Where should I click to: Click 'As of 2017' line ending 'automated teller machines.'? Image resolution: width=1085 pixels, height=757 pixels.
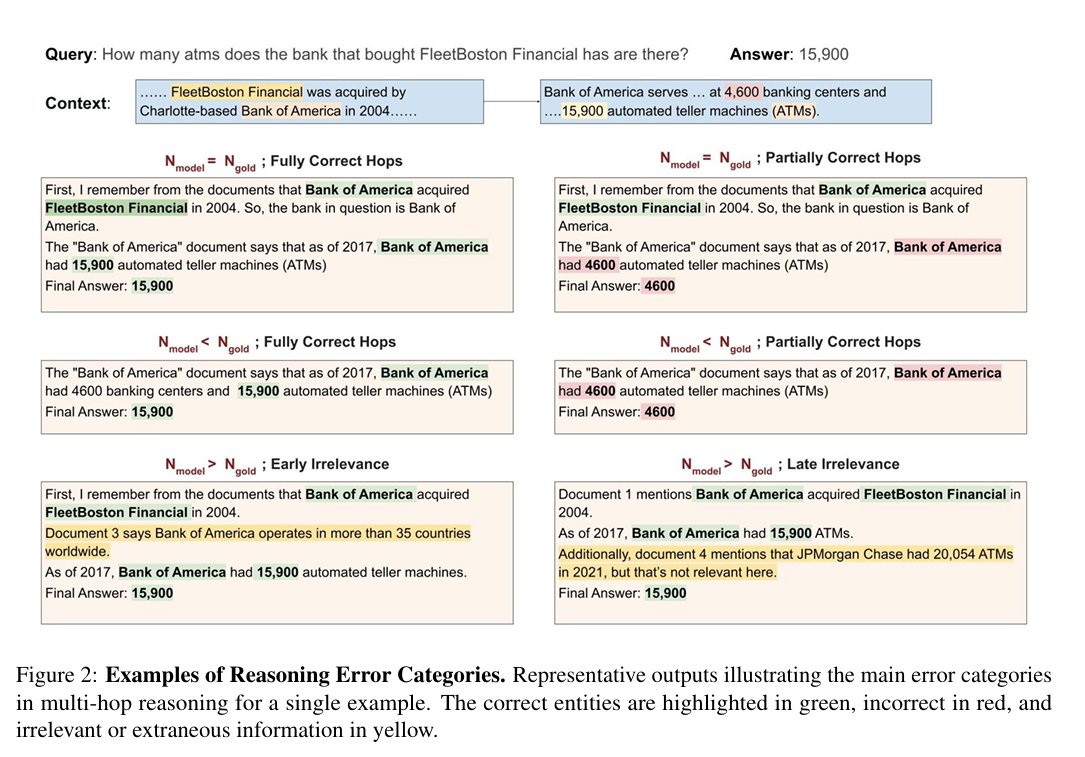(256, 572)
